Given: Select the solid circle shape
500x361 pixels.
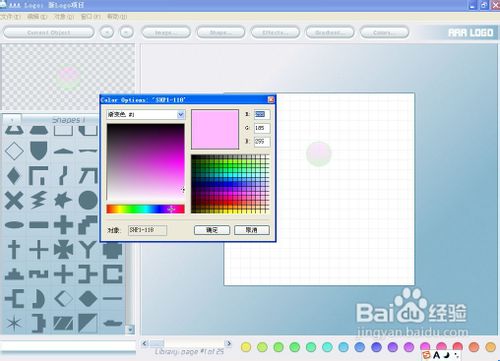Looking at the screenshot, I should click(x=88, y=200).
